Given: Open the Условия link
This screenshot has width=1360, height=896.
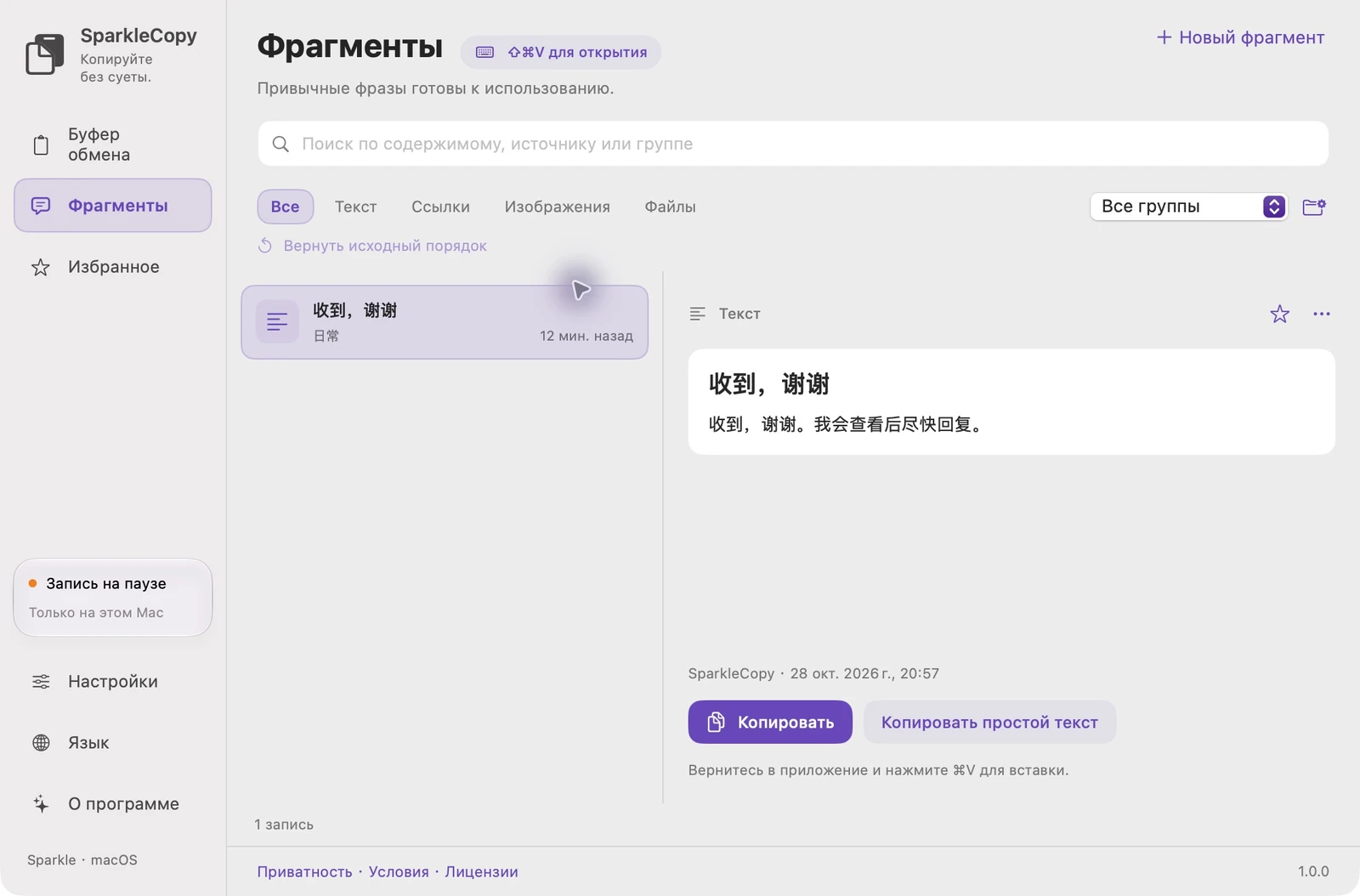Looking at the screenshot, I should [x=399, y=871].
